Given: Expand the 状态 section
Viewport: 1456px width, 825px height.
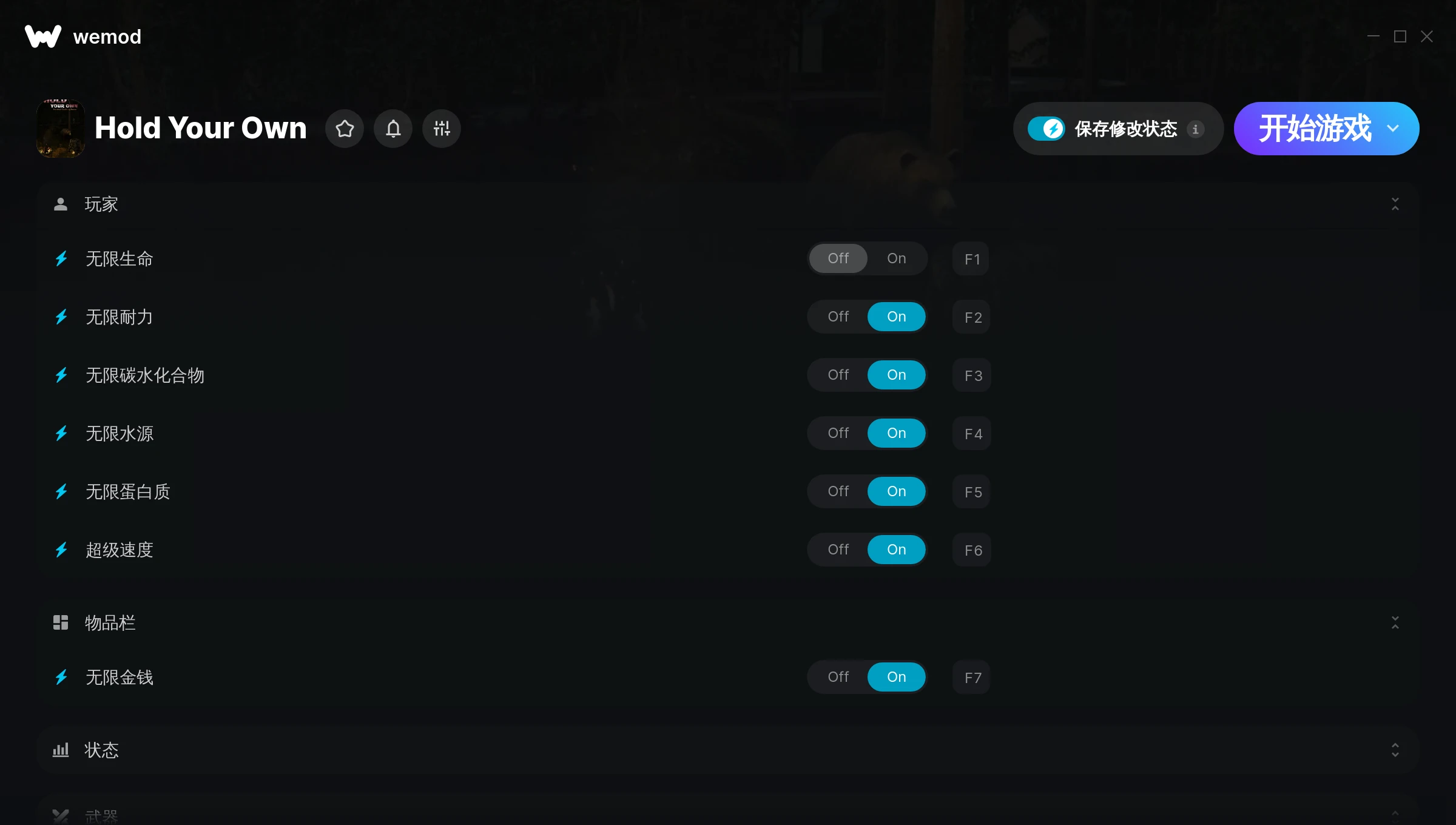Looking at the screenshot, I should click(1395, 750).
